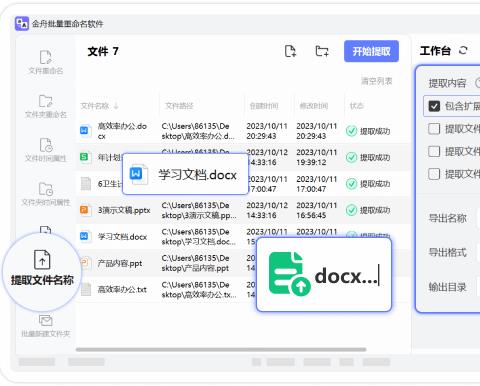Image resolution: width=480 pixels, height=386 pixels.
Task: Click the 导出格式 label
Action: (447, 253)
